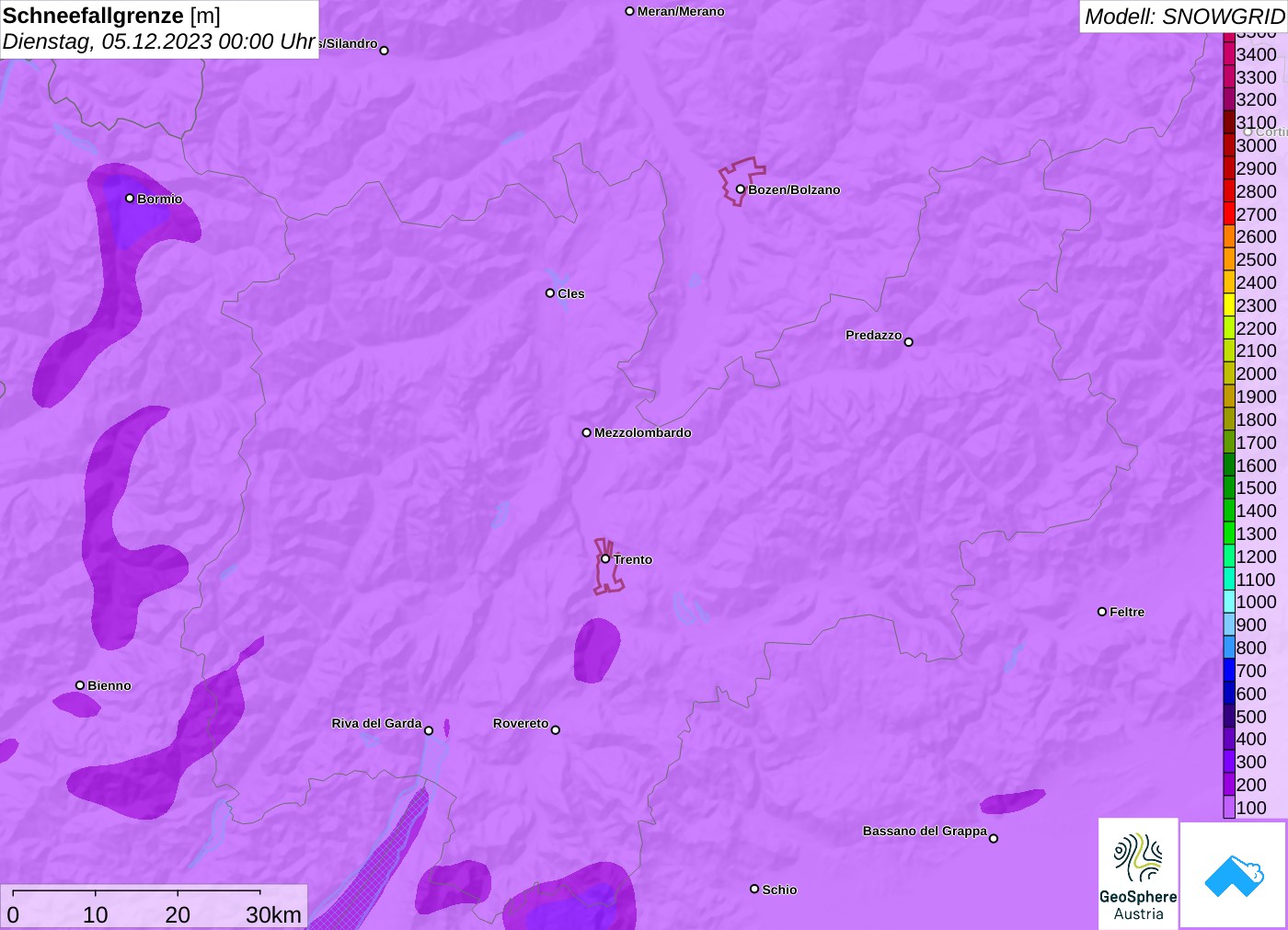Viewport: 1288px width, 930px height.
Task: Click the 10 mark on scale bar
Action: pos(96,914)
